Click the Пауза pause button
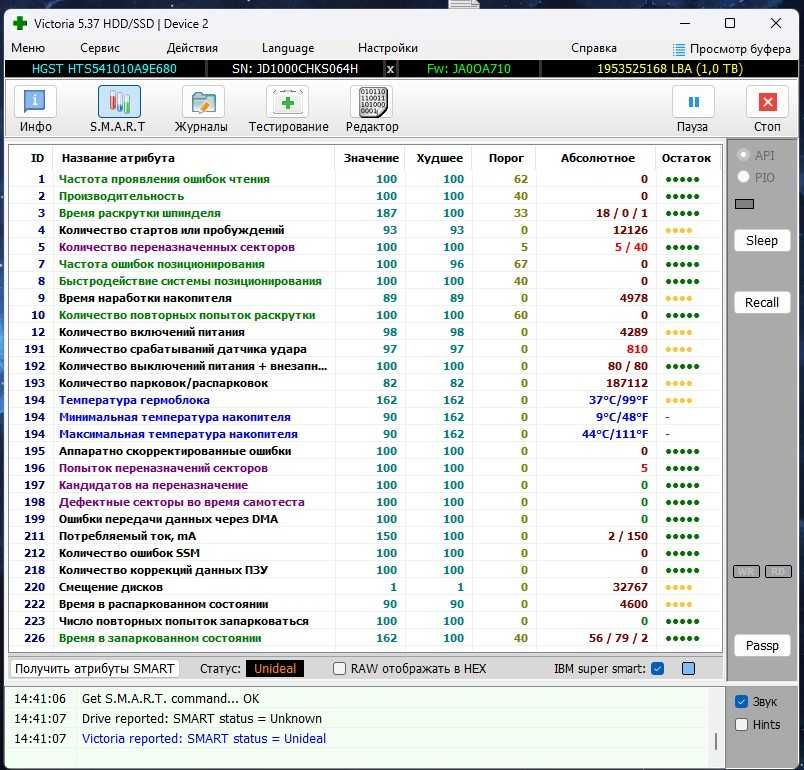The image size is (804, 770). coord(693,102)
